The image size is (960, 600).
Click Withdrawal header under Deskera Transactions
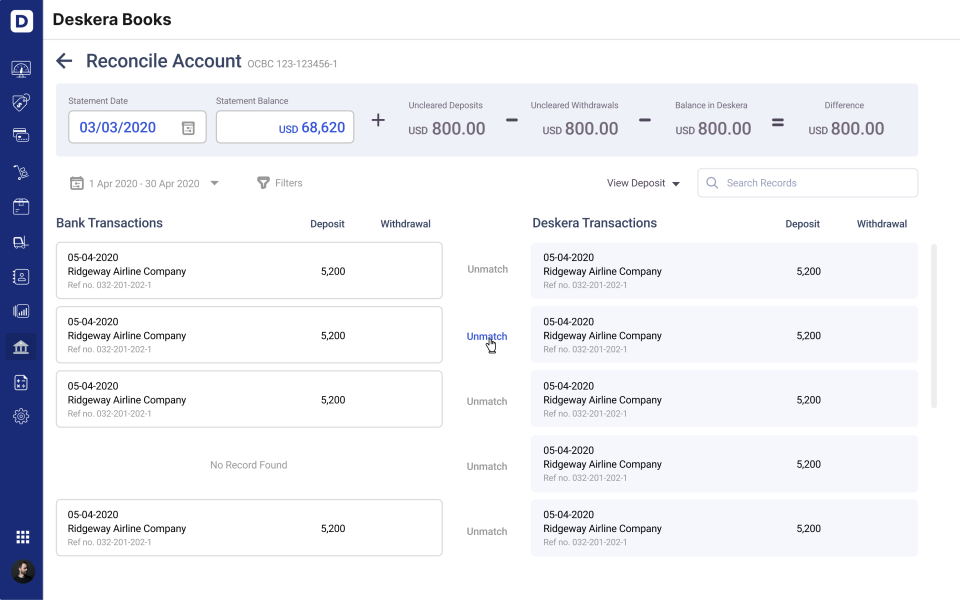pyautogui.click(x=882, y=224)
